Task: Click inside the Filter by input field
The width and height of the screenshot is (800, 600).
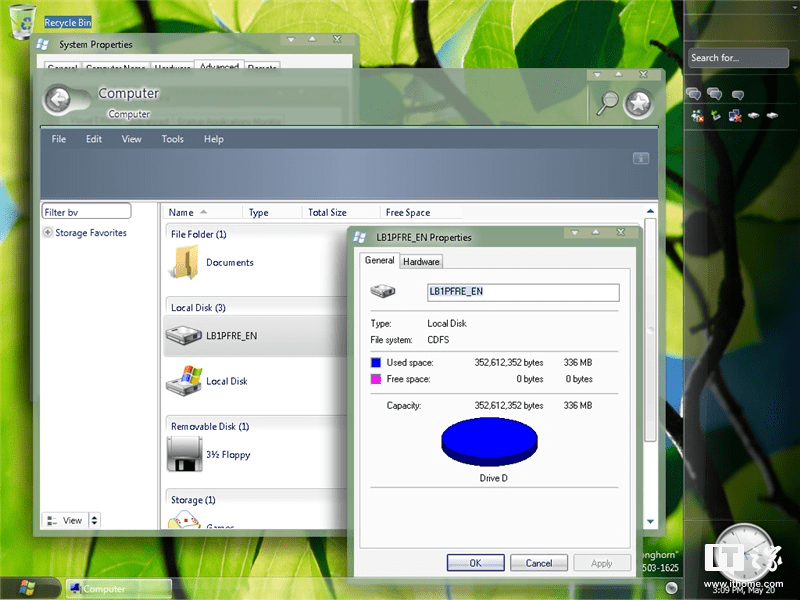Action: click(x=85, y=211)
